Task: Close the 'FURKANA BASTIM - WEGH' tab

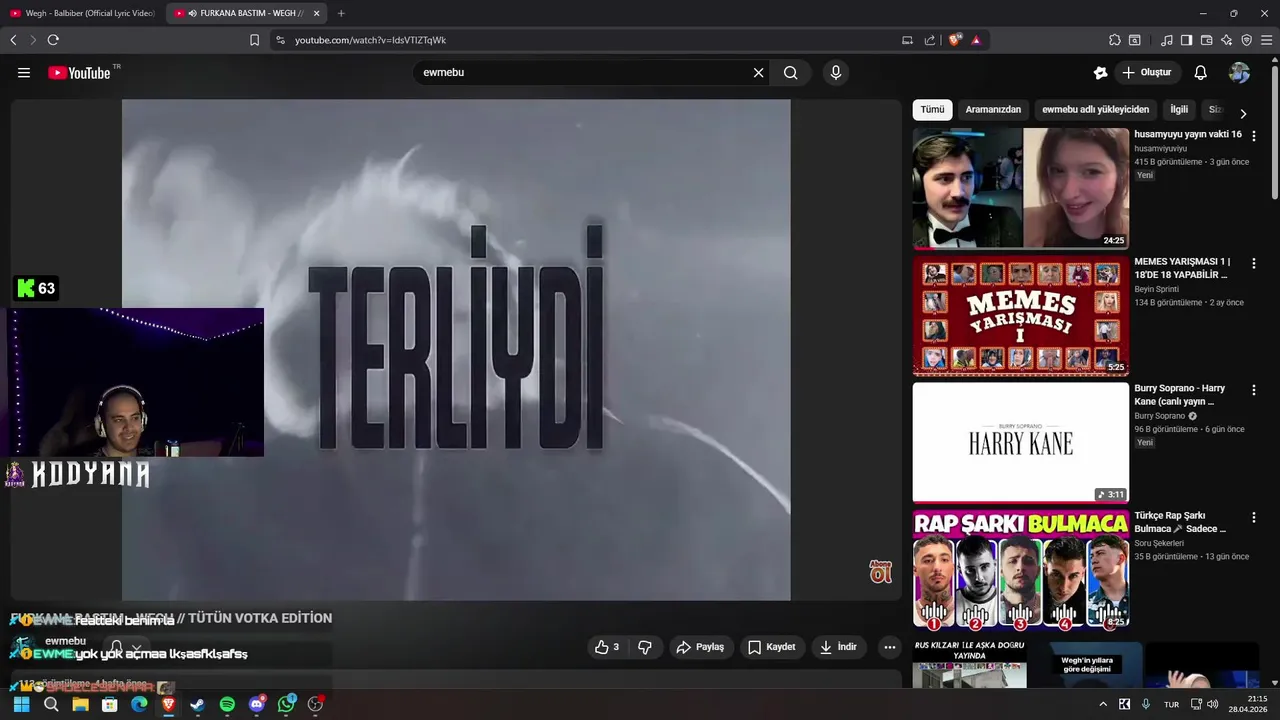Action: (x=317, y=13)
